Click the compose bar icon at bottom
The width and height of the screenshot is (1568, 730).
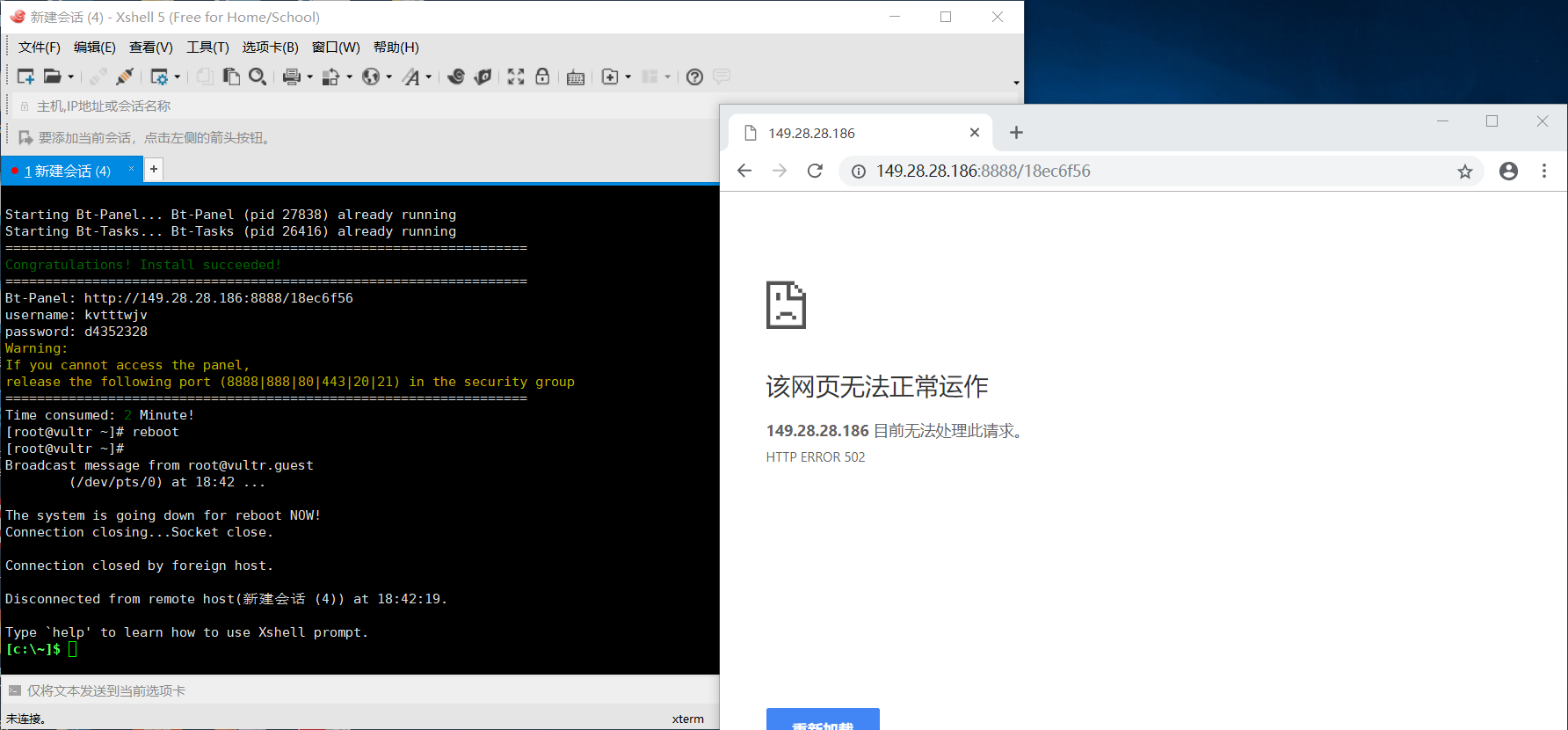tap(14, 691)
